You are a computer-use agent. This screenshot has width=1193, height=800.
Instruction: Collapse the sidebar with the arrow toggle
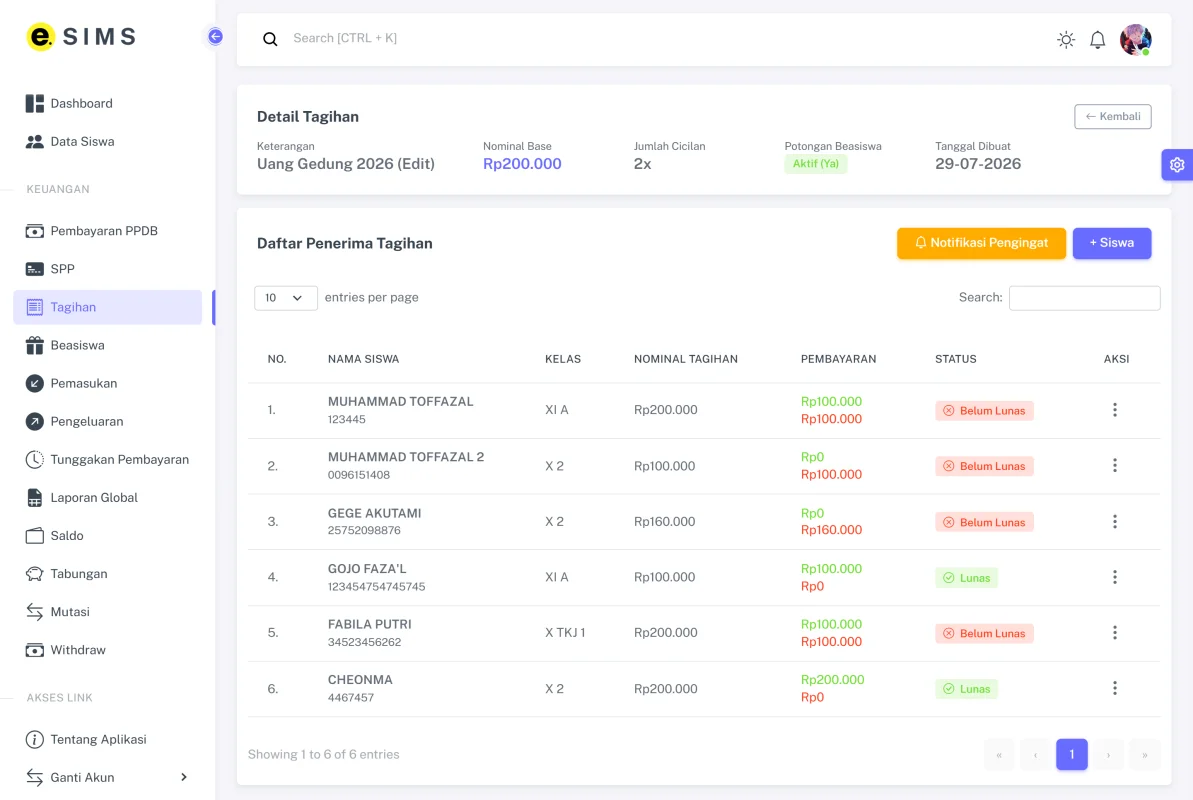pos(215,37)
